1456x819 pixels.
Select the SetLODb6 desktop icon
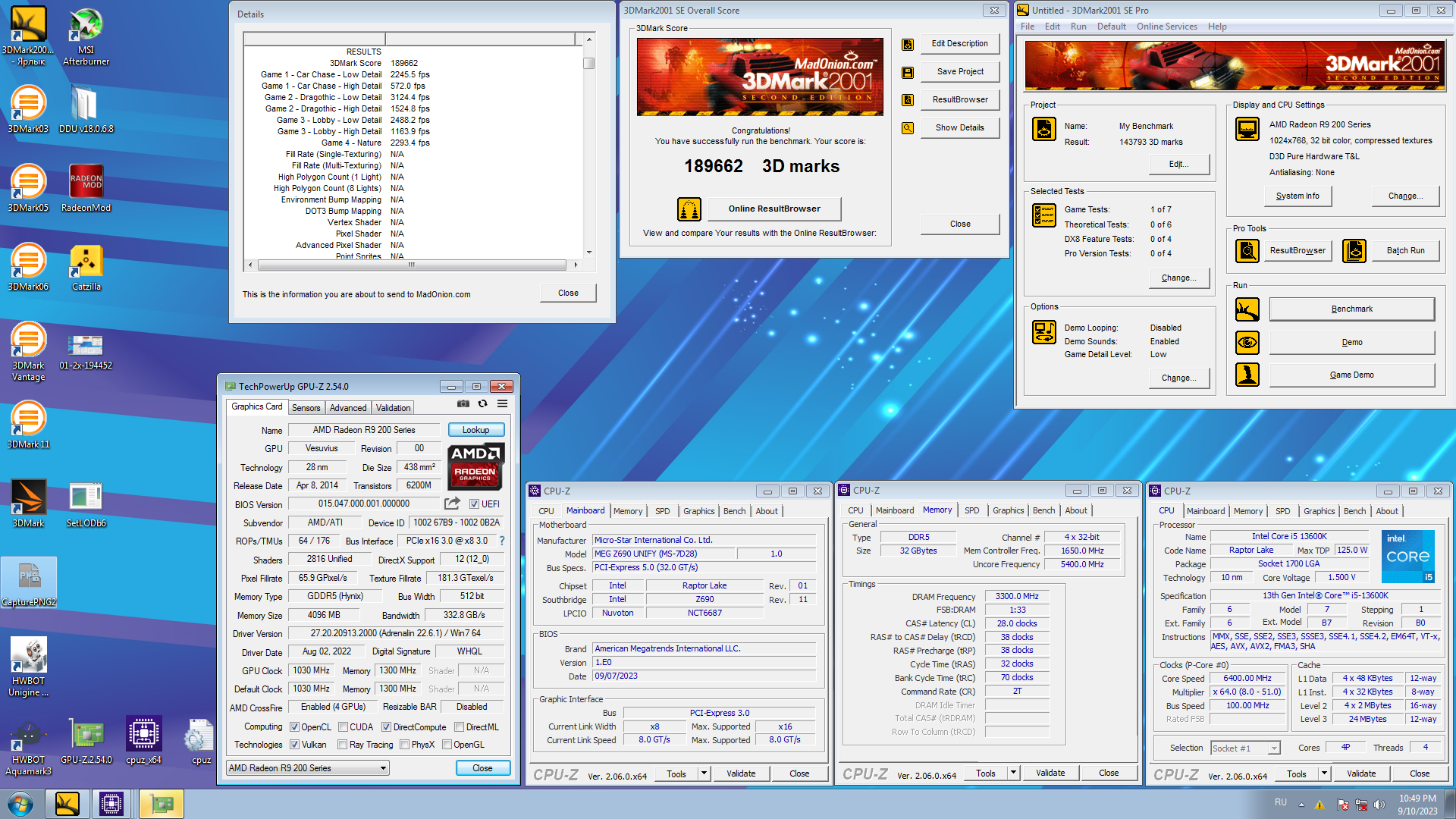(86, 504)
